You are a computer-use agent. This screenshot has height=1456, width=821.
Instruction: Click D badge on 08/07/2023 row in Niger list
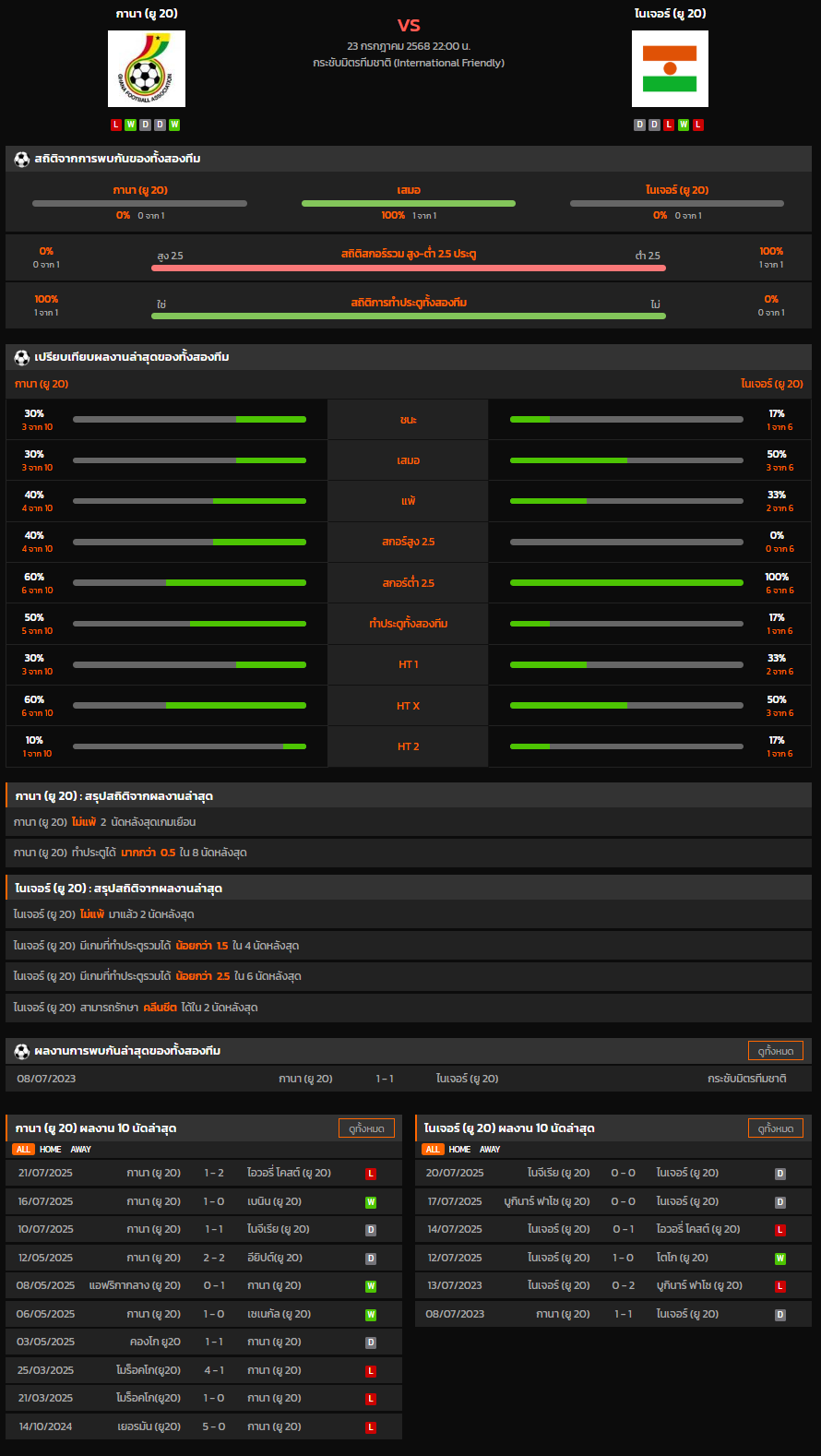click(780, 1315)
